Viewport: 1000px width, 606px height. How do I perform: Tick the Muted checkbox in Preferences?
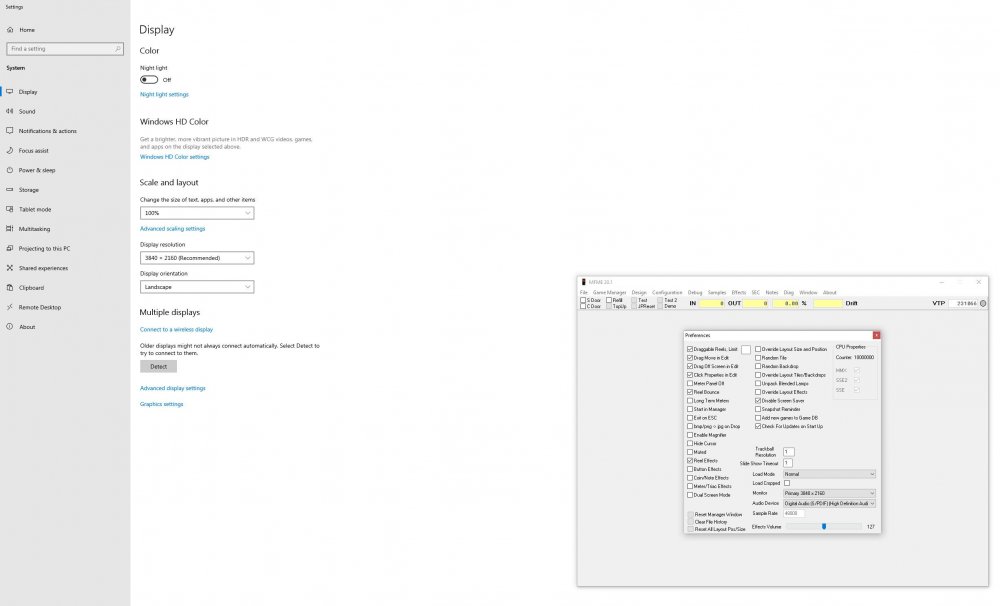point(690,452)
